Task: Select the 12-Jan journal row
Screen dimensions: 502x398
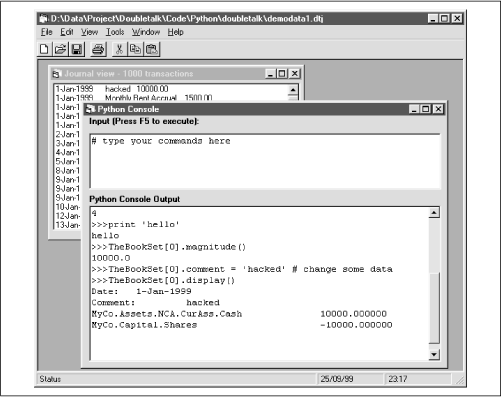Action: click(68, 216)
